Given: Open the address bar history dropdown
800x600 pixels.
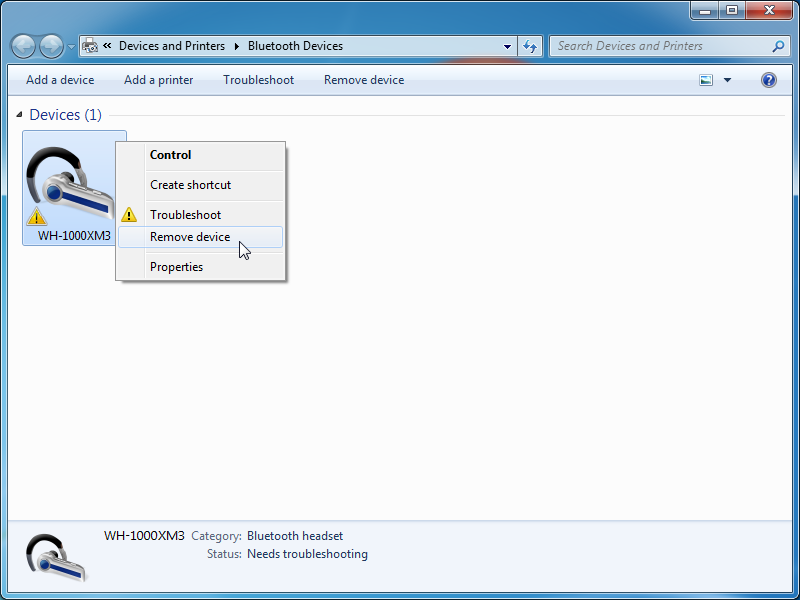Looking at the screenshot, I should pyautogui.click(x=507, y=46).
